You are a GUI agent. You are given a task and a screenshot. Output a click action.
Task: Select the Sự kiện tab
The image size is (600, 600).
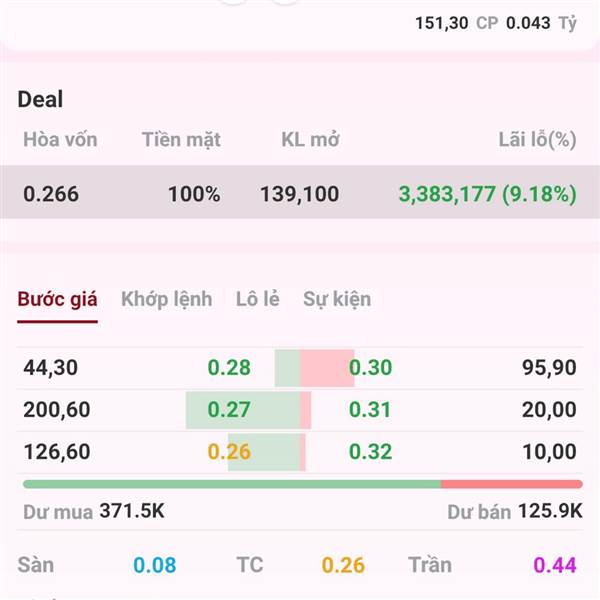coord(337,299)
